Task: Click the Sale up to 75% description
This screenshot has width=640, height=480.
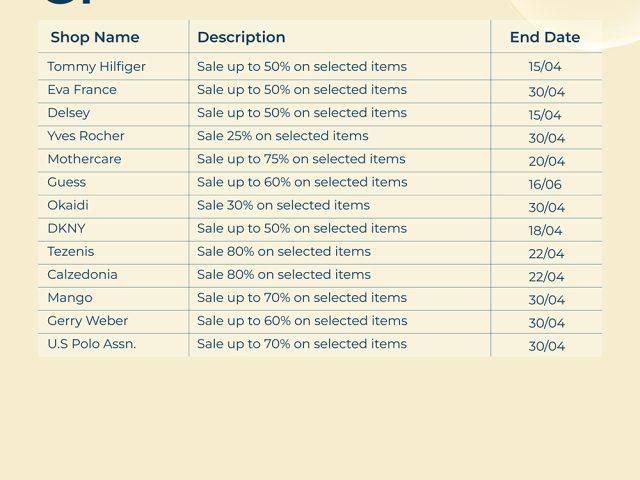Action: pyautogui.click(x=301, y=159)
